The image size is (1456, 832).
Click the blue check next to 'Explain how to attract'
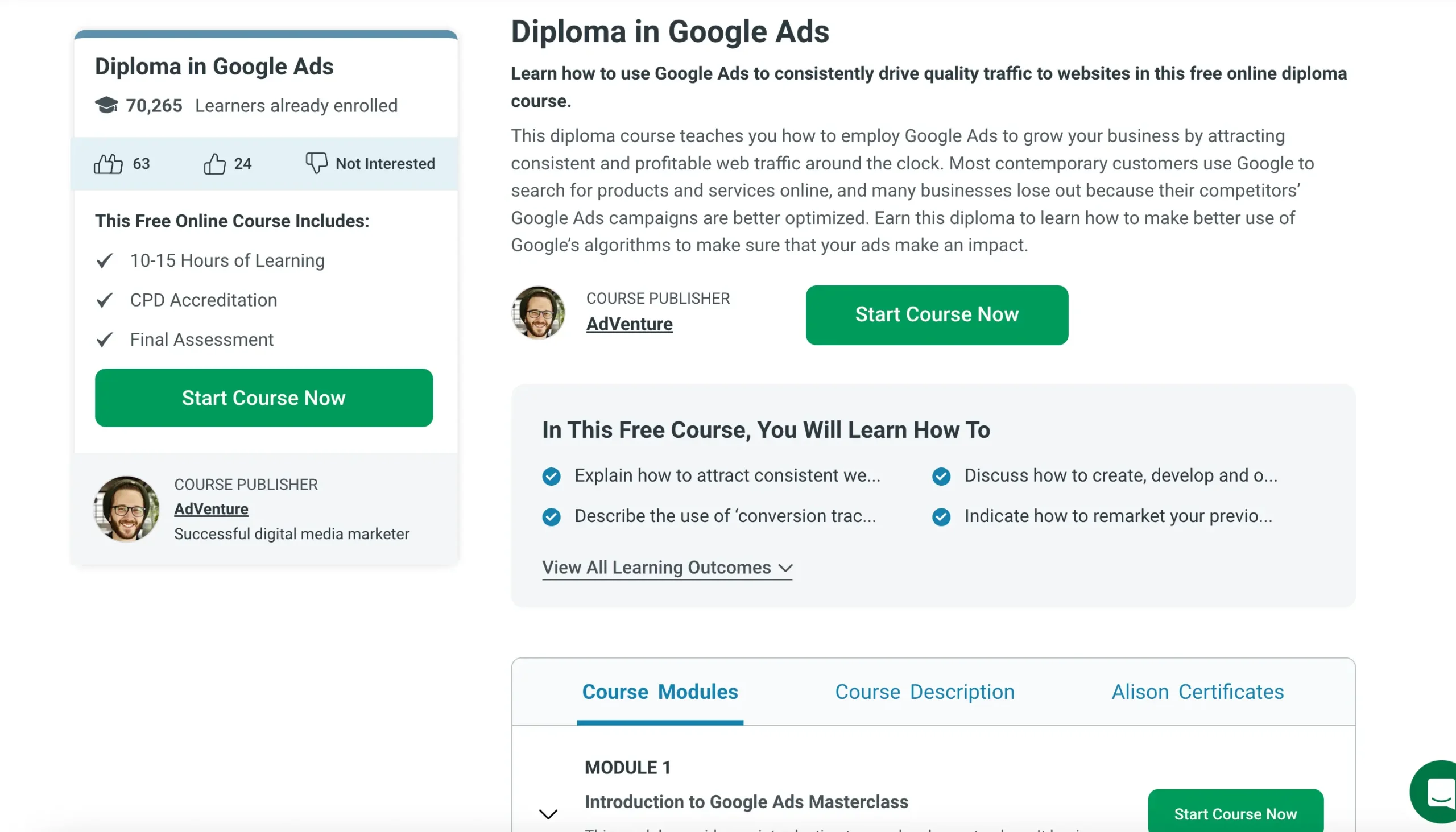(x=552, y=475)
